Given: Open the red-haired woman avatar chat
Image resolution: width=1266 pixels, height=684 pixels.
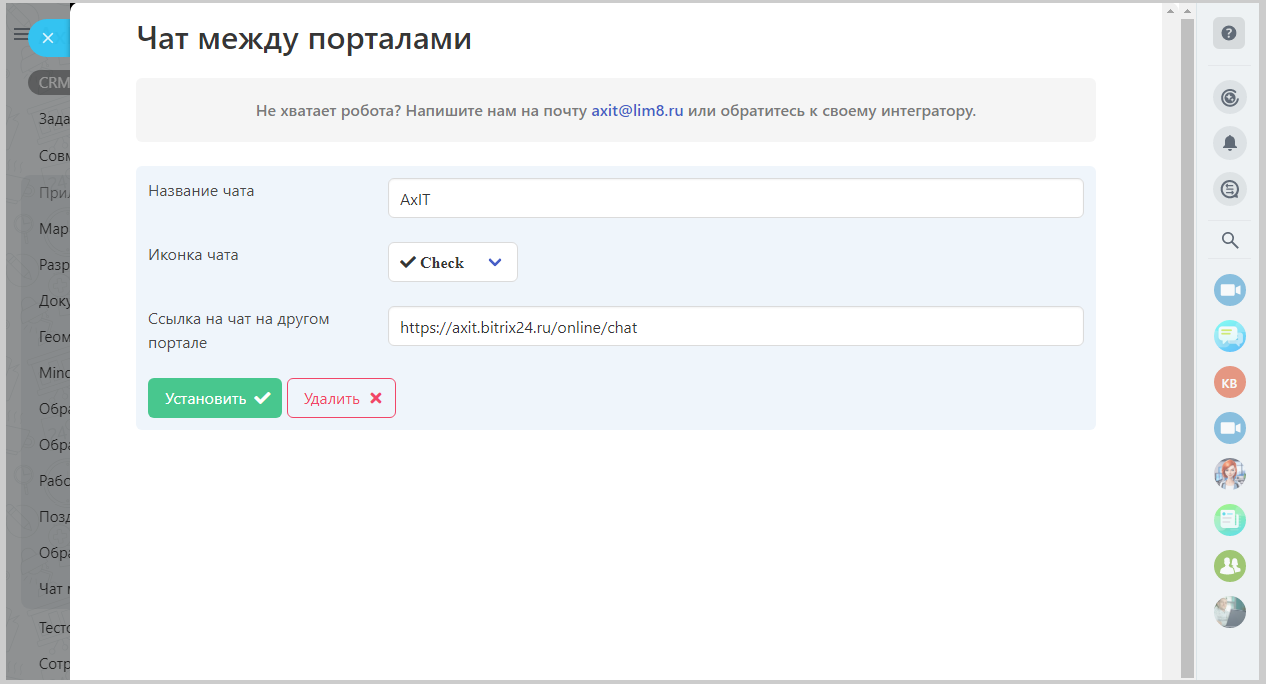Looking at the screenshot, I should (x=1229, y=474).
